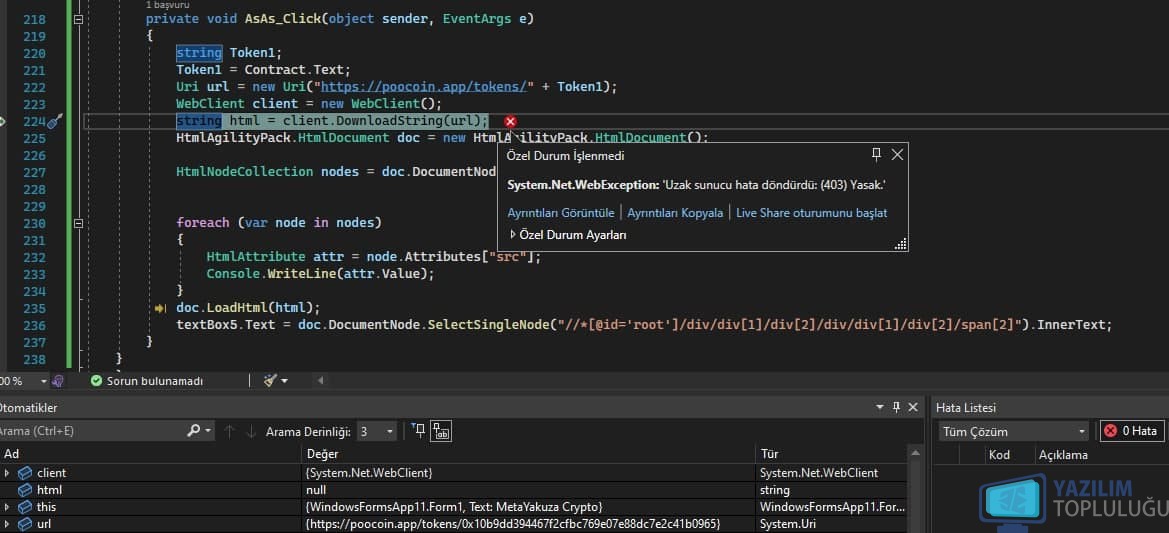Expand the url variable row
This screenshot has width=1169, height=533.
pos(7,524)
